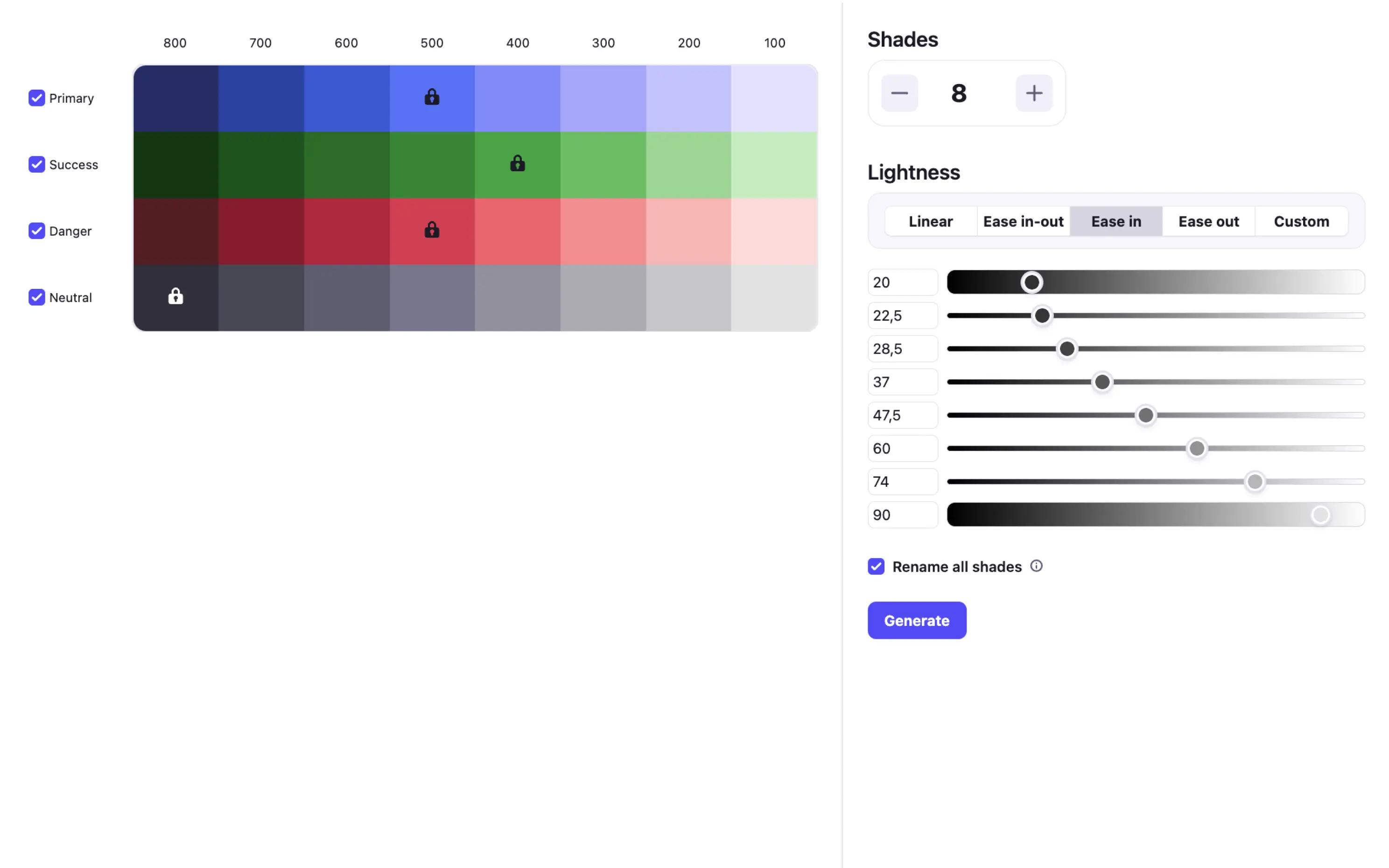Click the lock icon on Primary shade 500
This screenshot has height=868, width=1389.
click(431, 97)
